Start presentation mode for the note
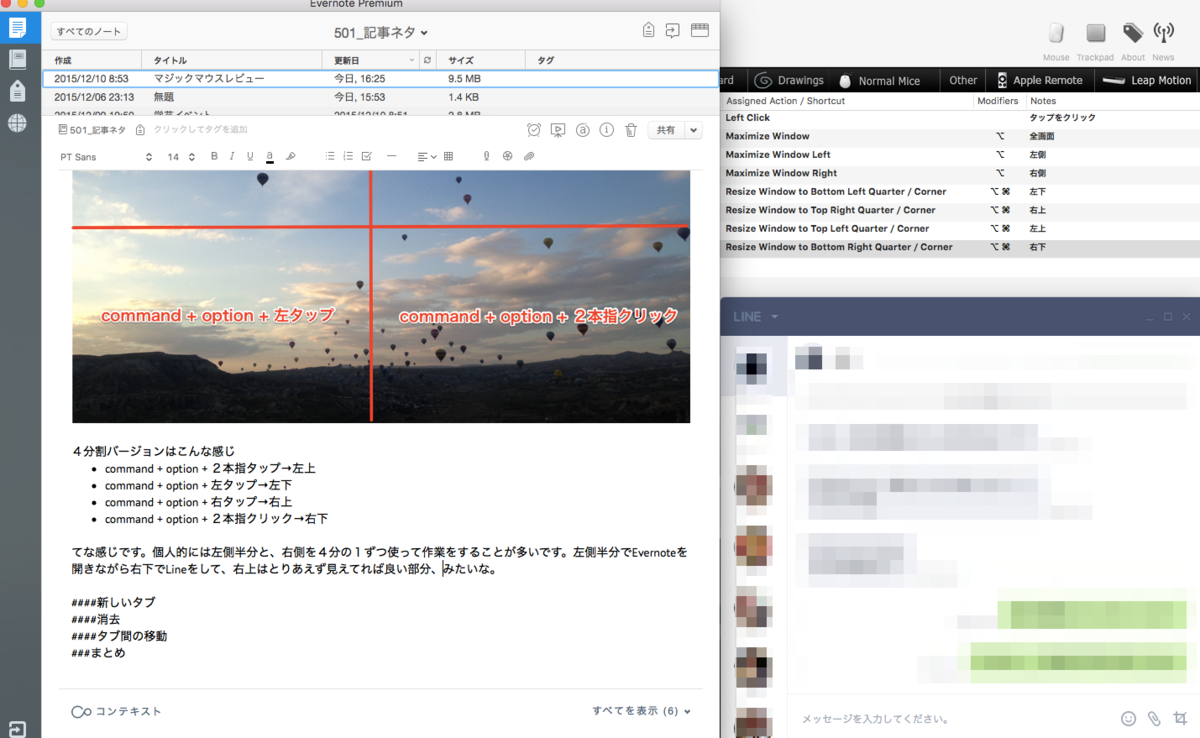 pyautogui.click(x=558, y=130)
